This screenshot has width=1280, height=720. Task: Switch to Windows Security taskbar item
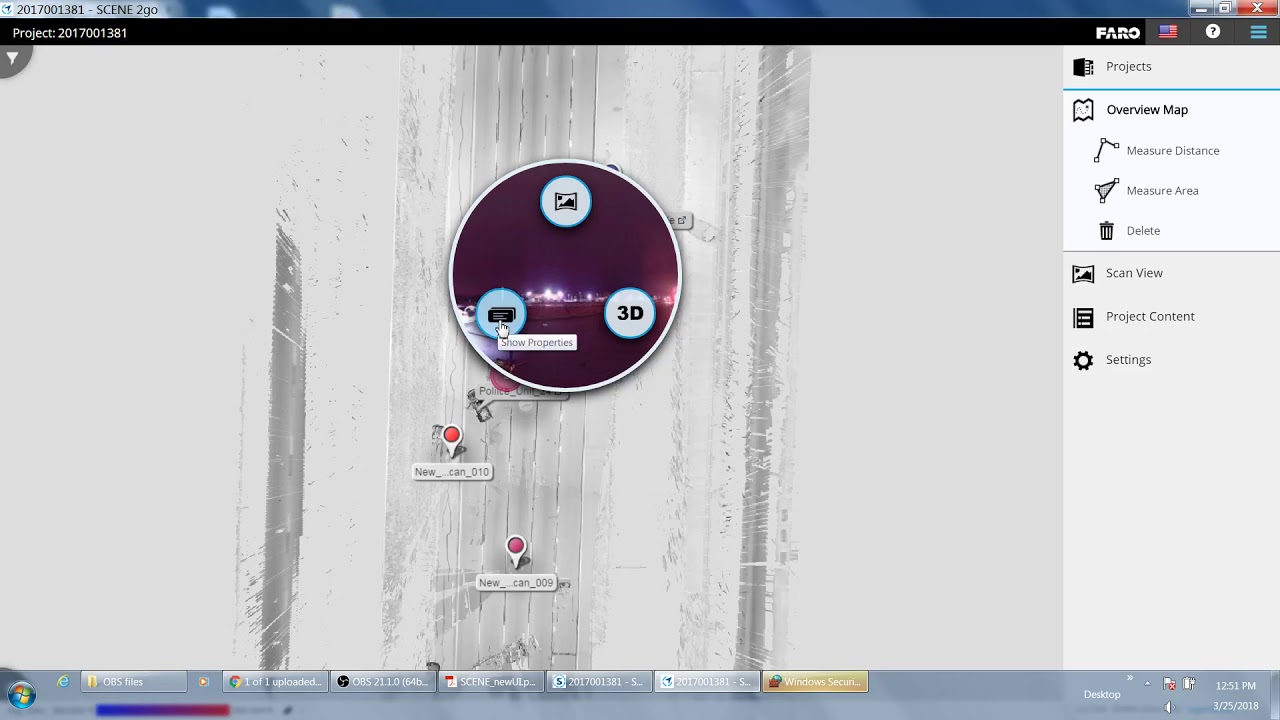(x=816, y=682)
